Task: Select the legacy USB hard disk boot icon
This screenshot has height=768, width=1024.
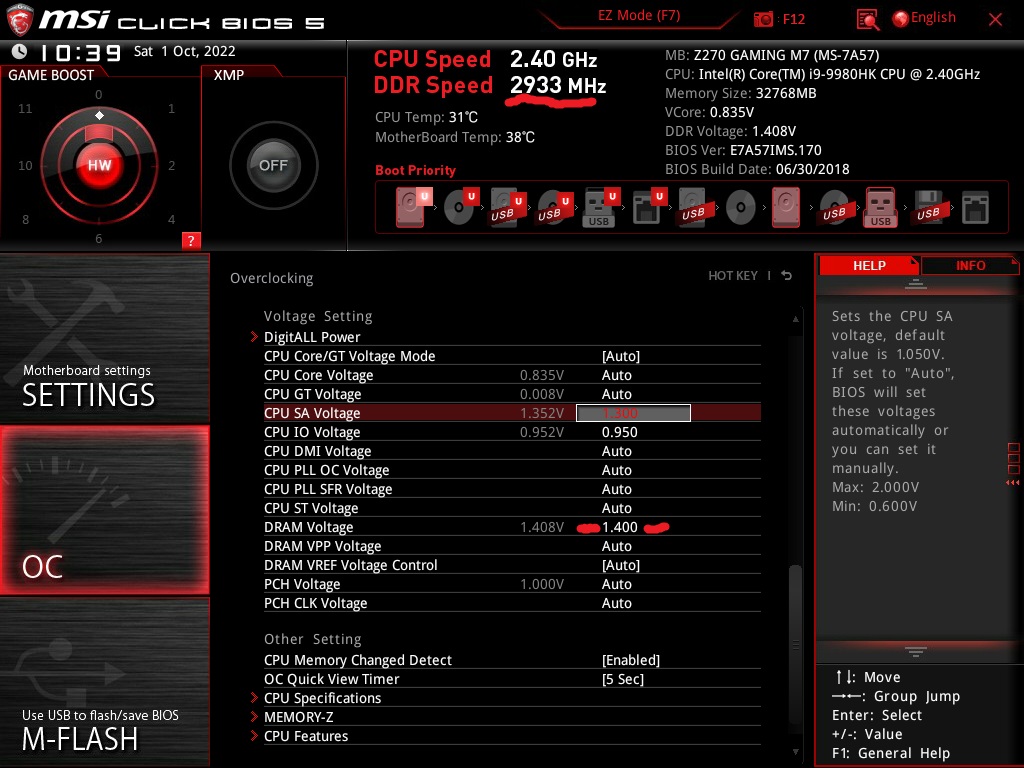Action: pyautogui.click(x=693, y=208)
